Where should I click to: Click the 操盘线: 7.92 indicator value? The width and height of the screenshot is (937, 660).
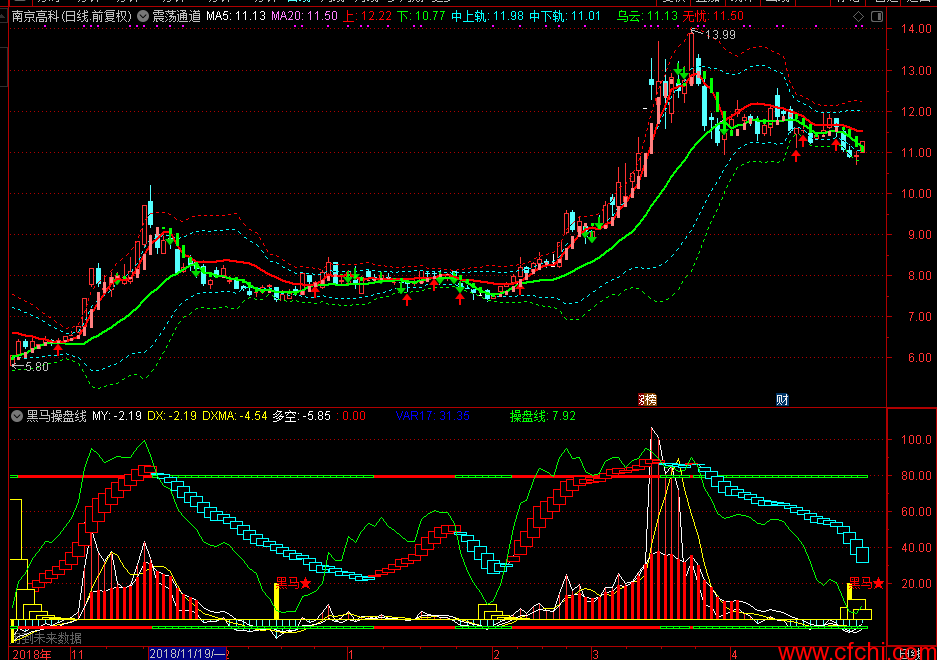(x=543, y=415)
